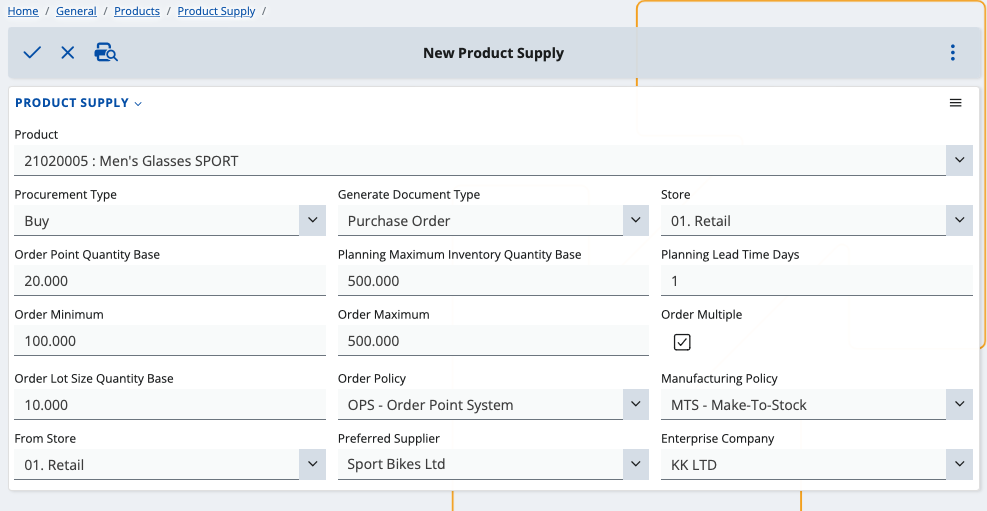
Task: Expand the Product dropdown arrow
Action: coord(959,160)
